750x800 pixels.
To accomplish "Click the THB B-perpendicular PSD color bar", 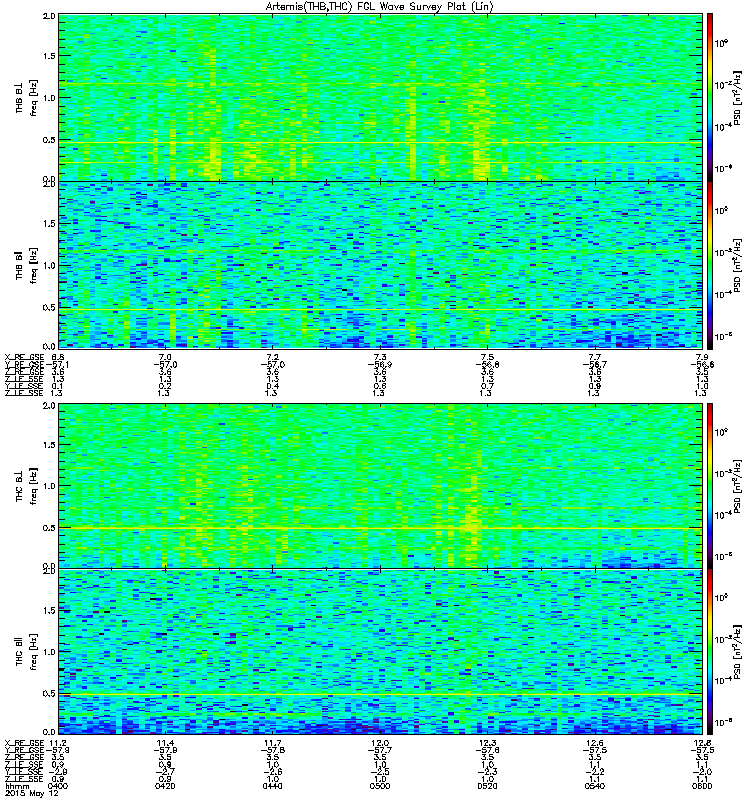I will click(x=710, y=97).
